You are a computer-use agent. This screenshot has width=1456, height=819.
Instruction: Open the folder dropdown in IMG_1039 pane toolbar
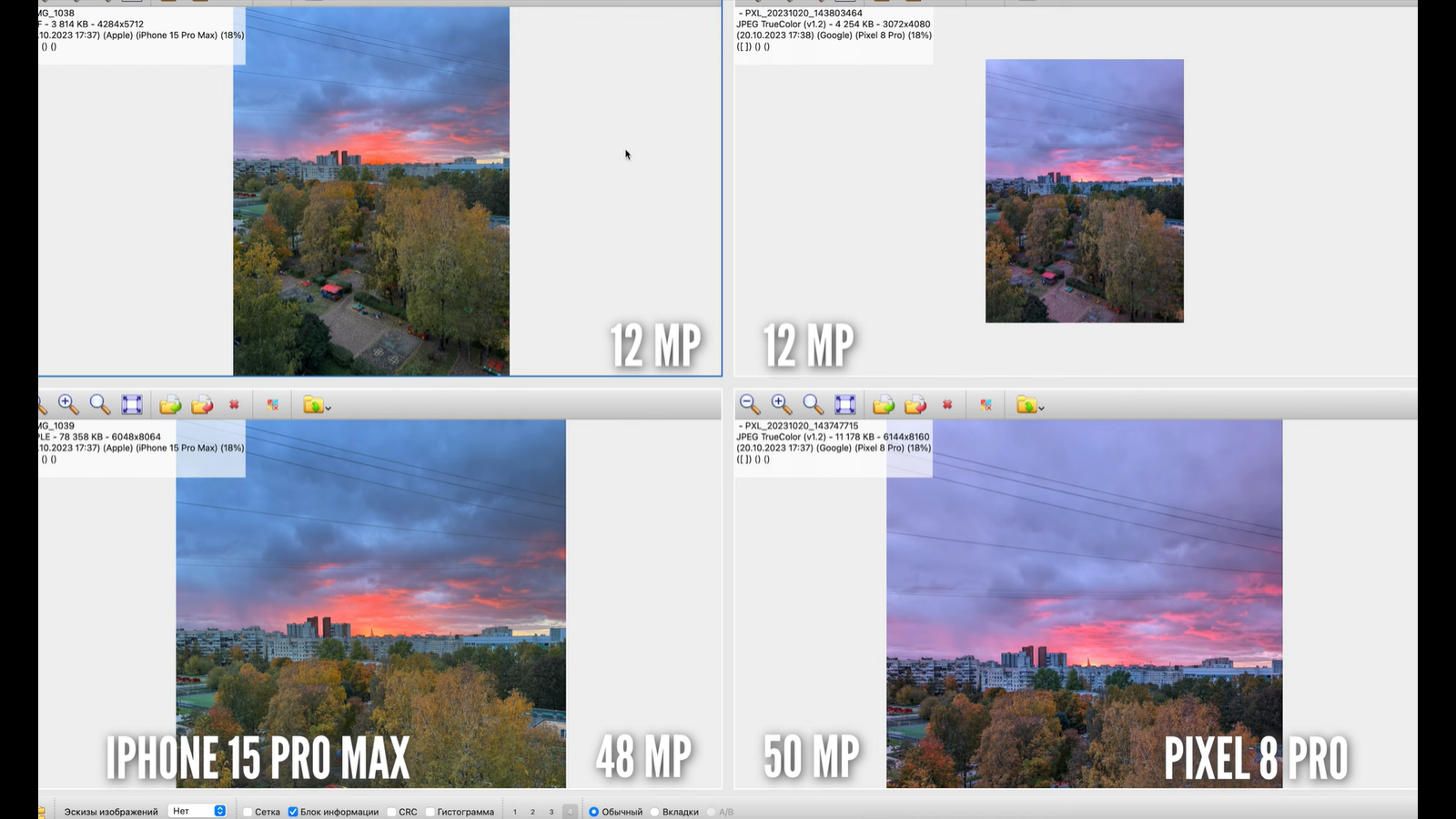coord(317,404)
